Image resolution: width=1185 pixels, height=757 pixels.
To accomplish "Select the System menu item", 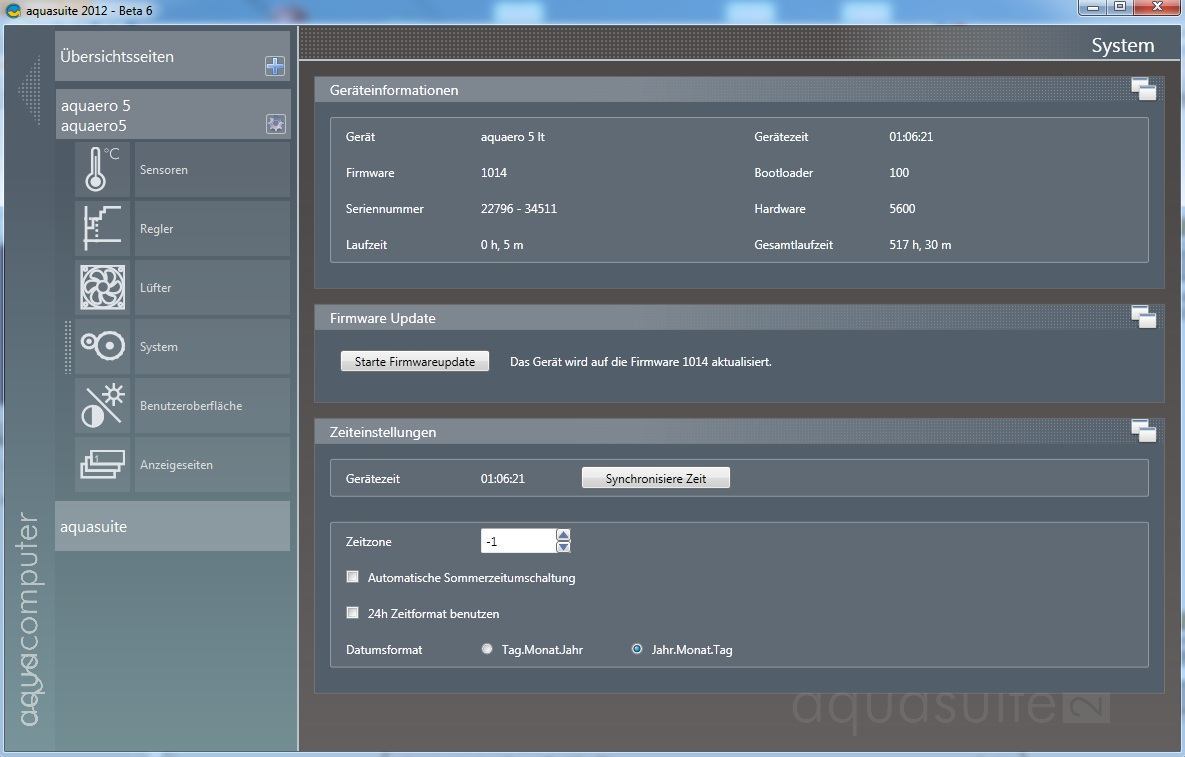I will pos(212,346).
